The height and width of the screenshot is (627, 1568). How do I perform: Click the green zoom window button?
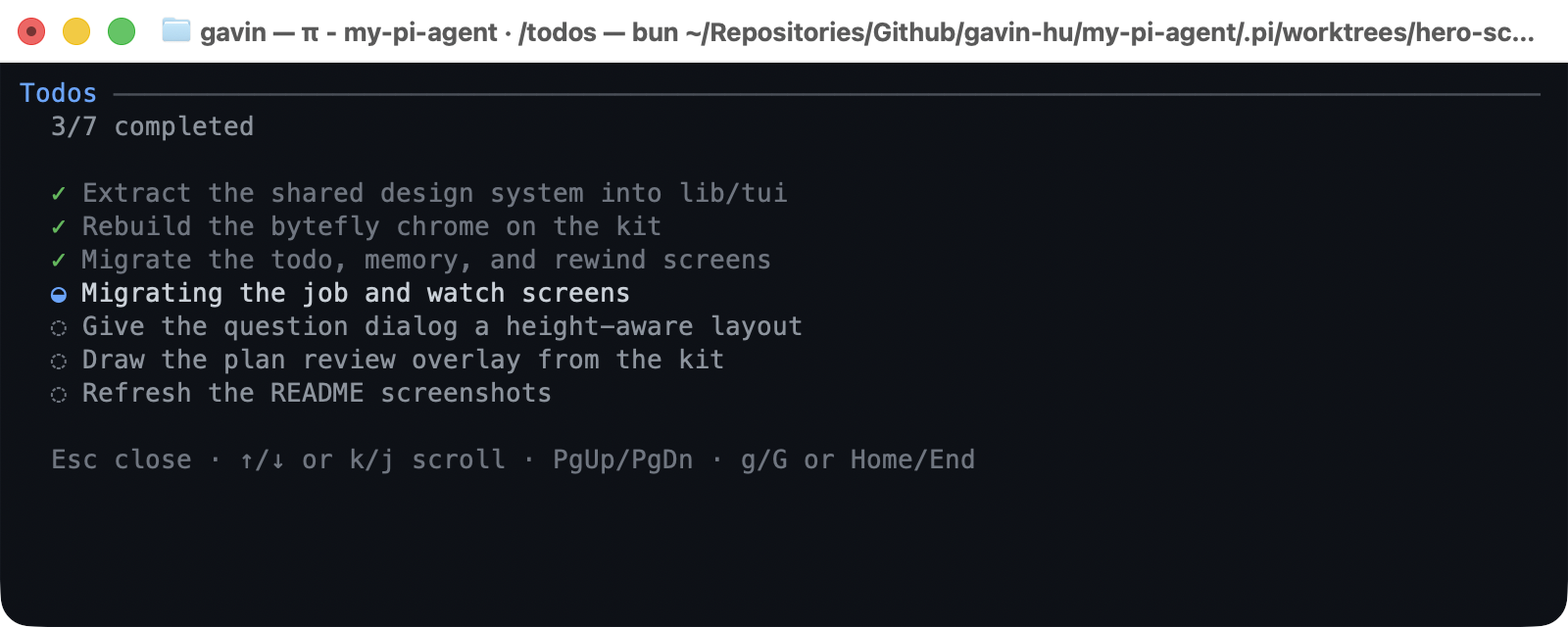point(122,31)
